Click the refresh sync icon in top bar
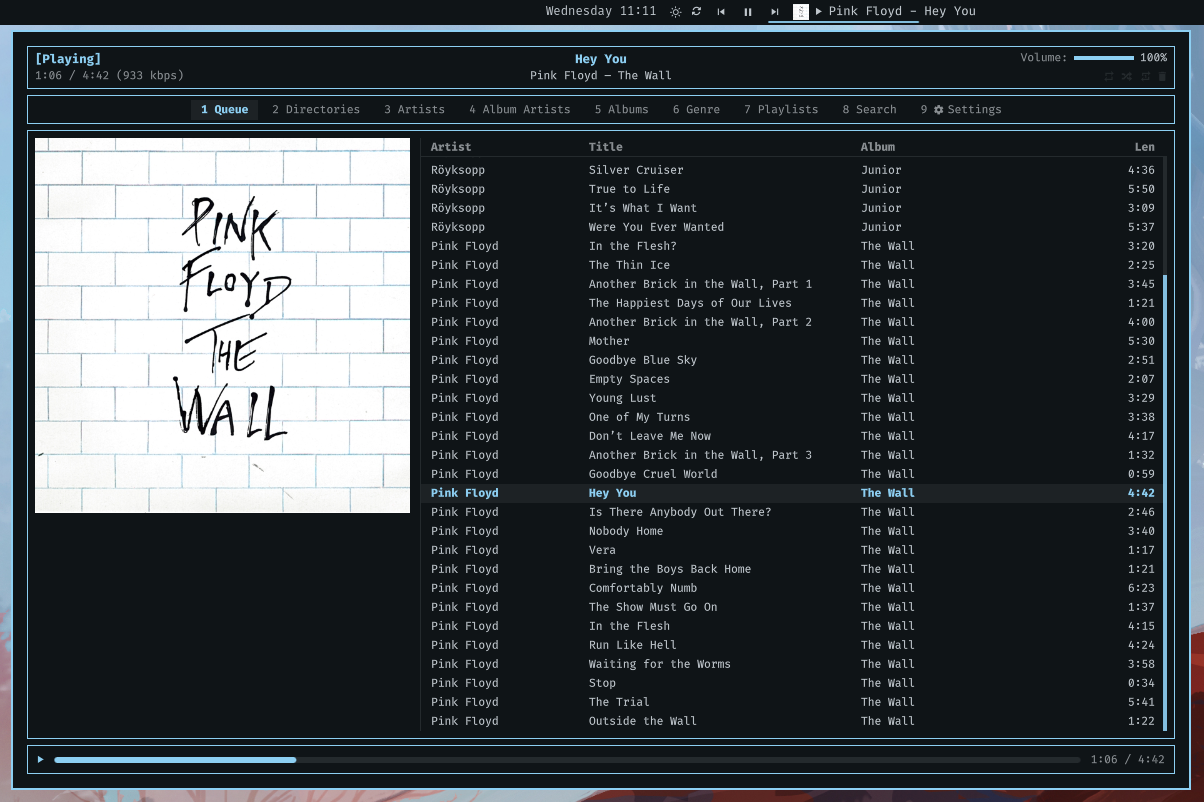This screenshot has height=802, width=1204. click(x=697, y=12)
